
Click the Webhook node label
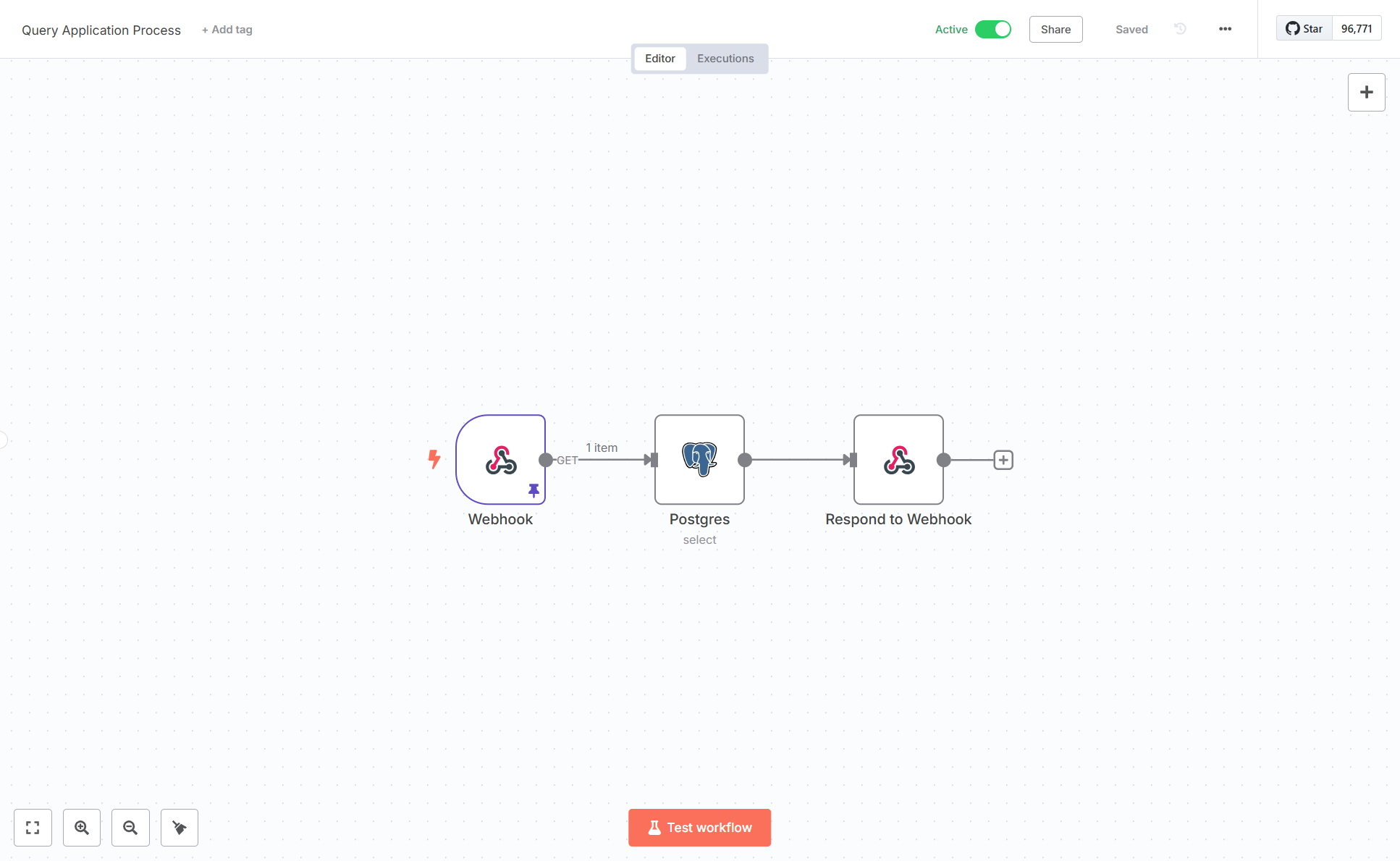500,519
